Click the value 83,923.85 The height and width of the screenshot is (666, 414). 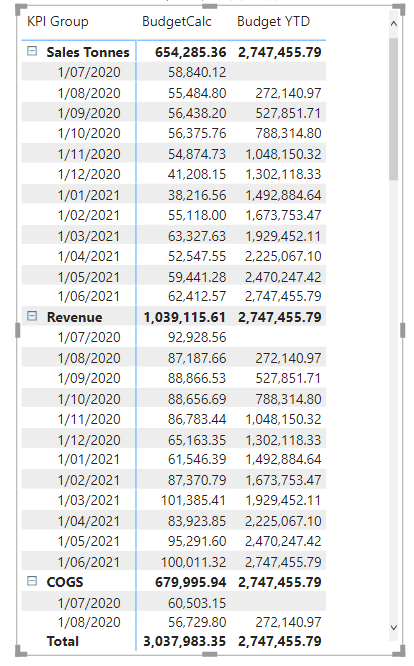point(197,521)
